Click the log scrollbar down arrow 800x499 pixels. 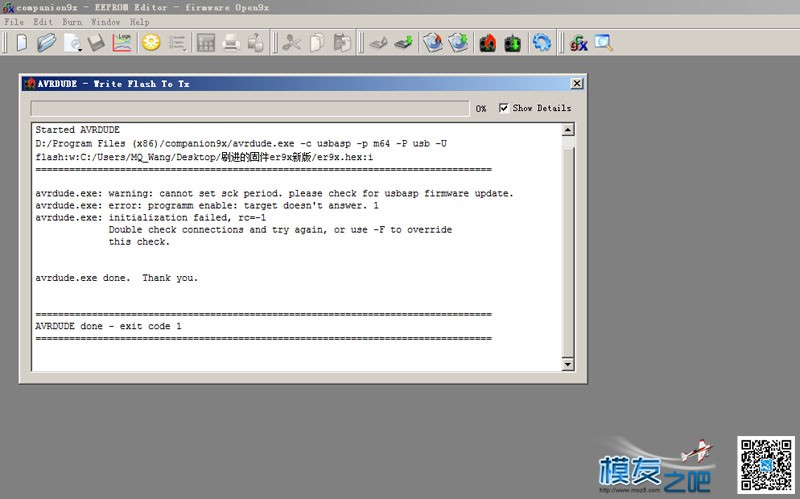point(567,364)
